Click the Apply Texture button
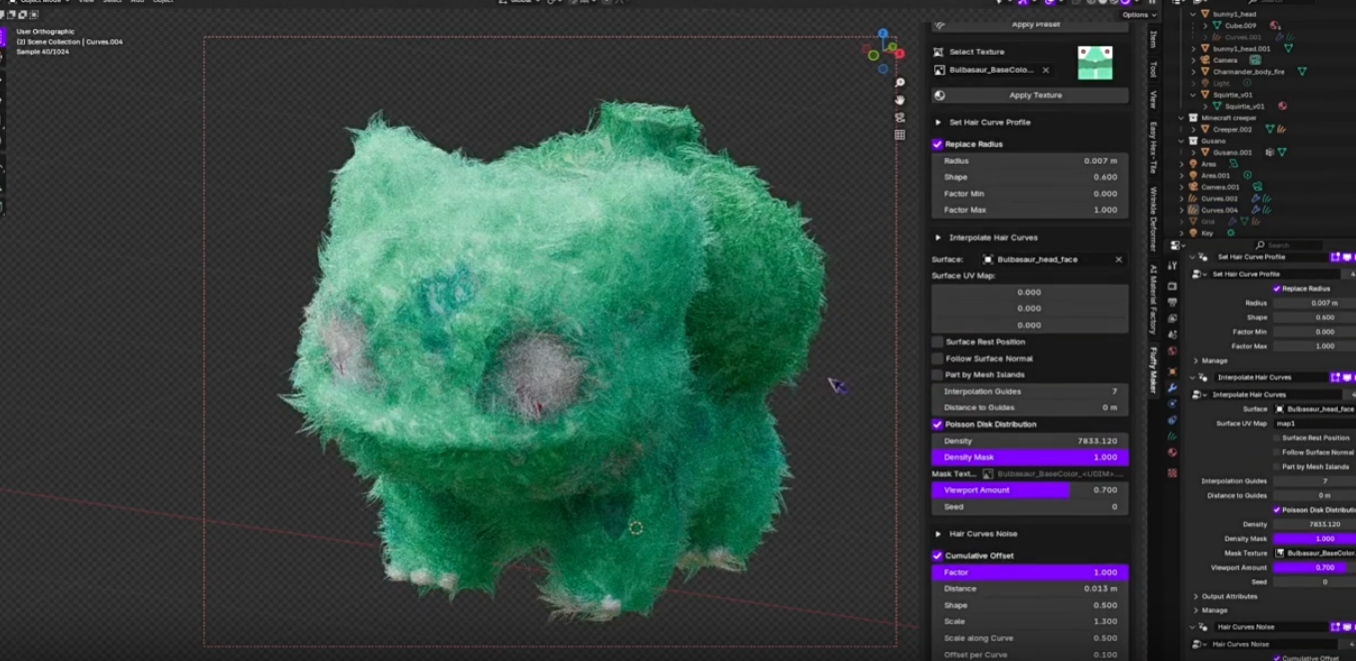 tap(1030, 95)
